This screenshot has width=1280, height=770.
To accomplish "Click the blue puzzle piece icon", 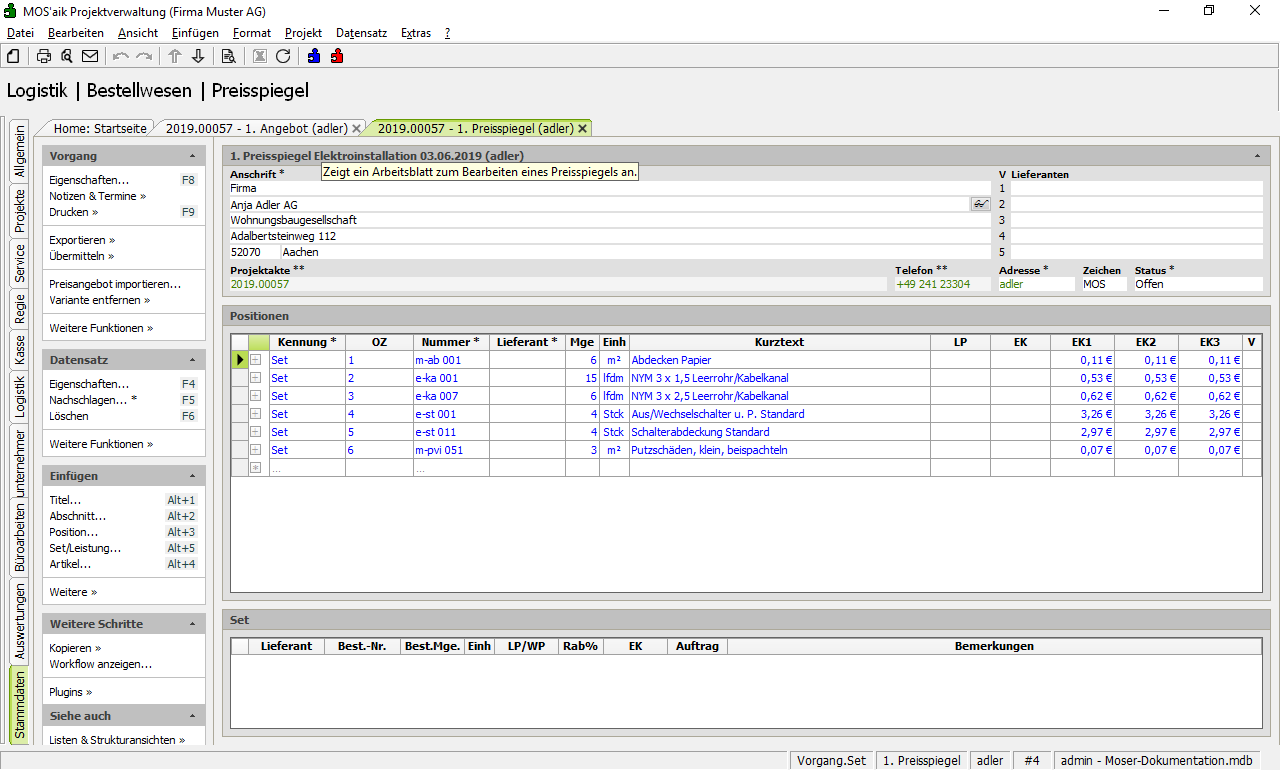I will pos(314,56).
